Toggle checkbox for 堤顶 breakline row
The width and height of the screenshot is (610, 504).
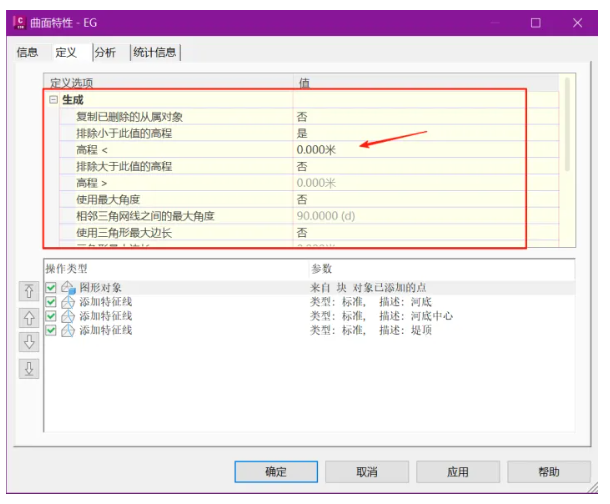(x=51, y=330)
